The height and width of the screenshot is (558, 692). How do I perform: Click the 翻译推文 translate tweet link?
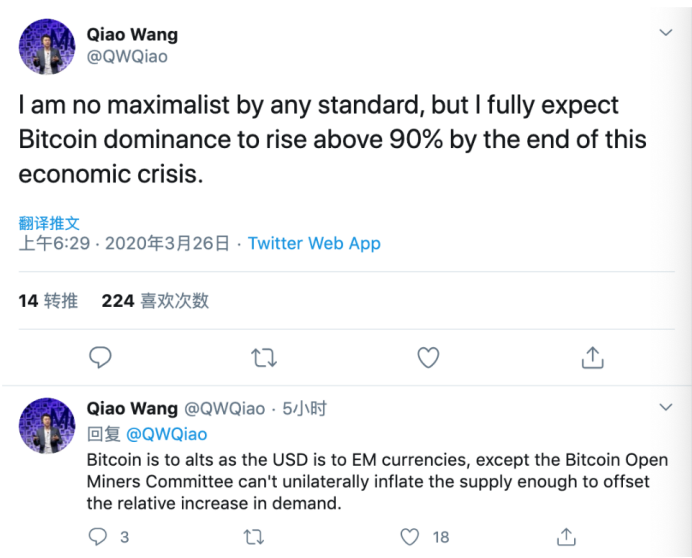point(49,223)
